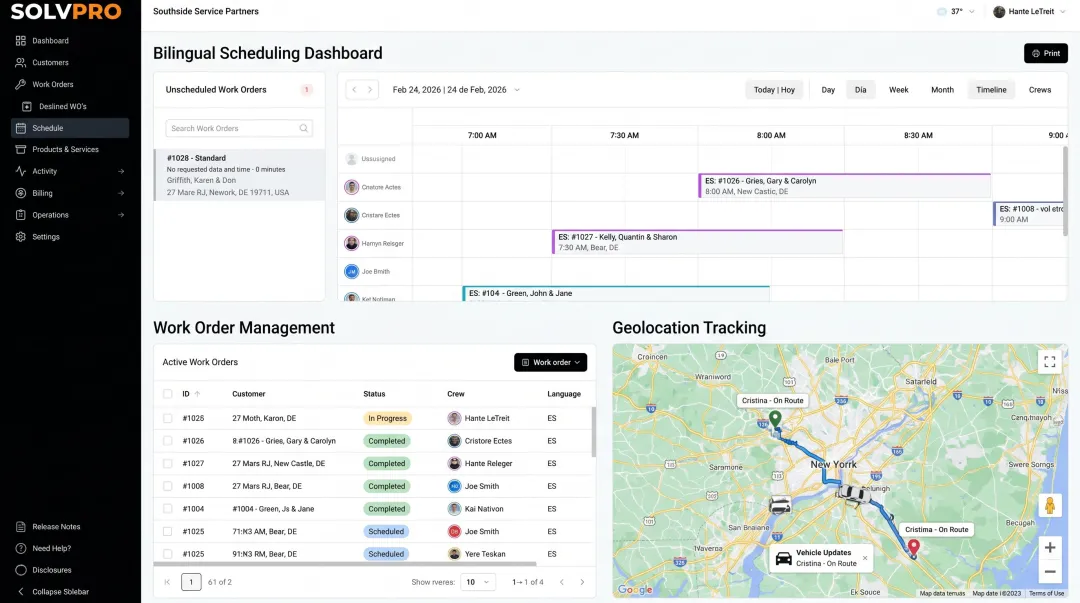Click the red destination map pin
1080x603 pixels.
pos(913,548)
